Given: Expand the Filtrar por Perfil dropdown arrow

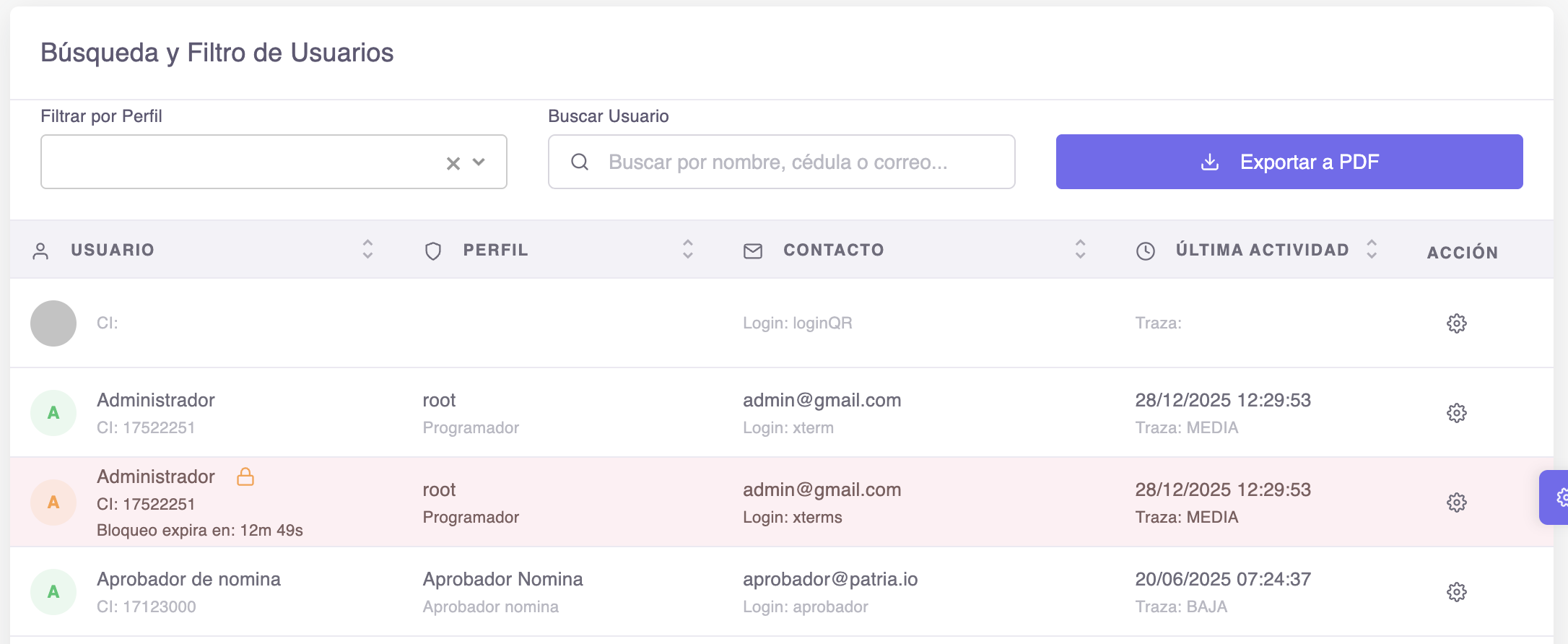Looking at the screenshot, I should click(479, 162).
